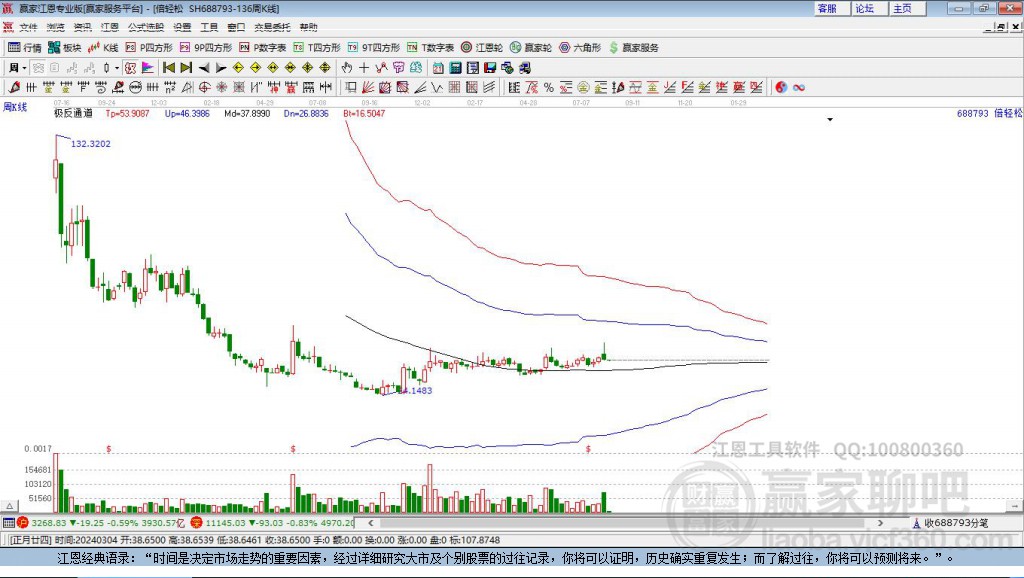The width and height of the screenshot is (1024, 578).
Task: Open the 江恩轮 Gann wheel tool
Action: 482,48
